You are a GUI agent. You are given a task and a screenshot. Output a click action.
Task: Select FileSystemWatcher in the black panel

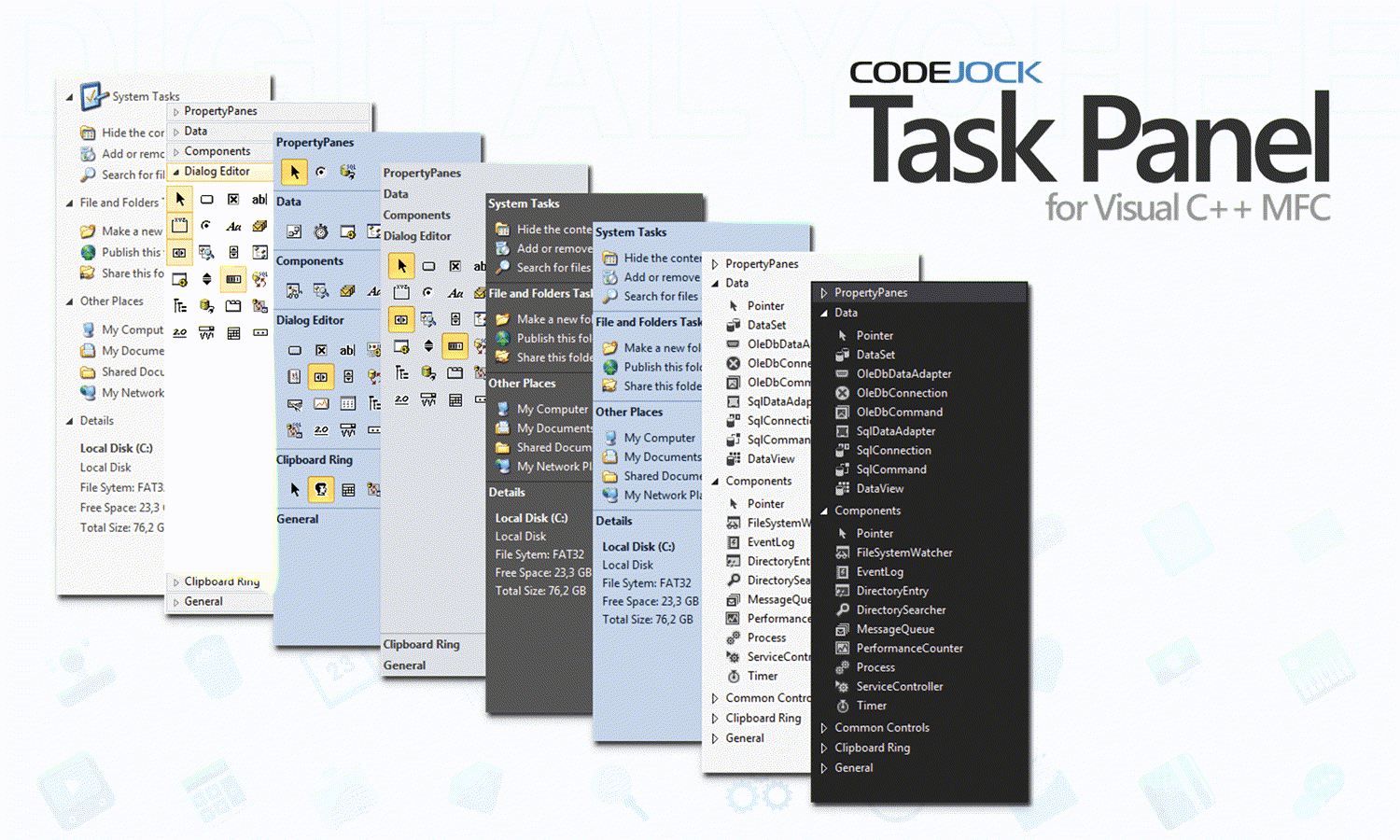(894, 553)
